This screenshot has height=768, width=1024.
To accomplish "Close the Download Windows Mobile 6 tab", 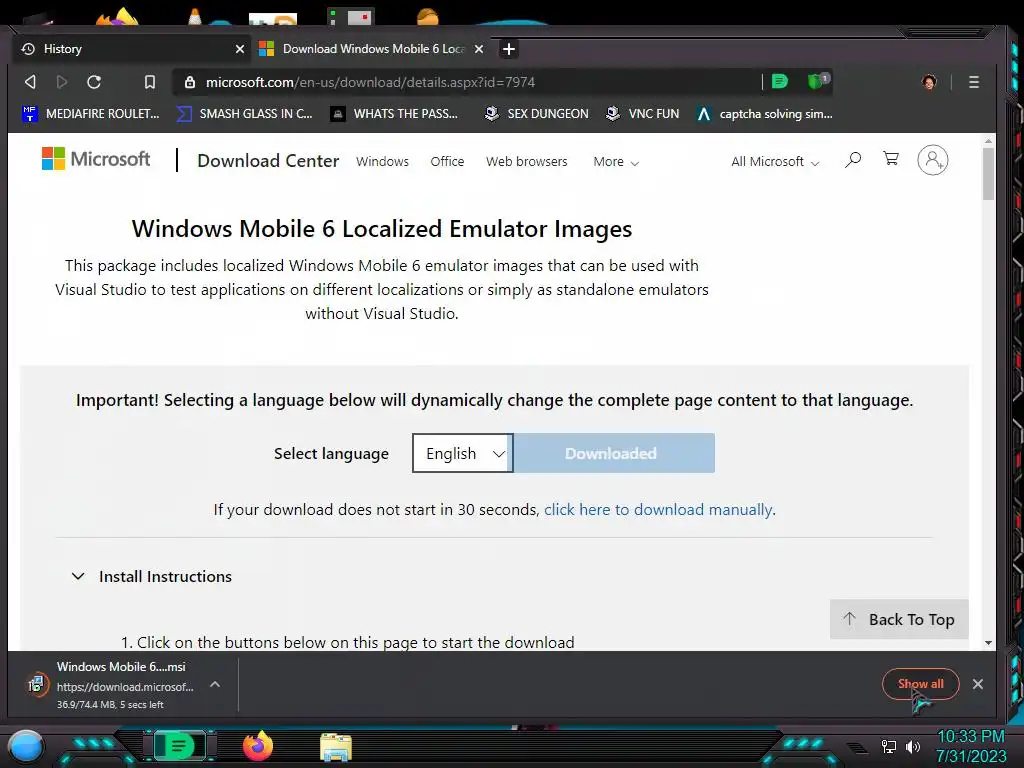I will pyautogui.click(x=479, y=49).
